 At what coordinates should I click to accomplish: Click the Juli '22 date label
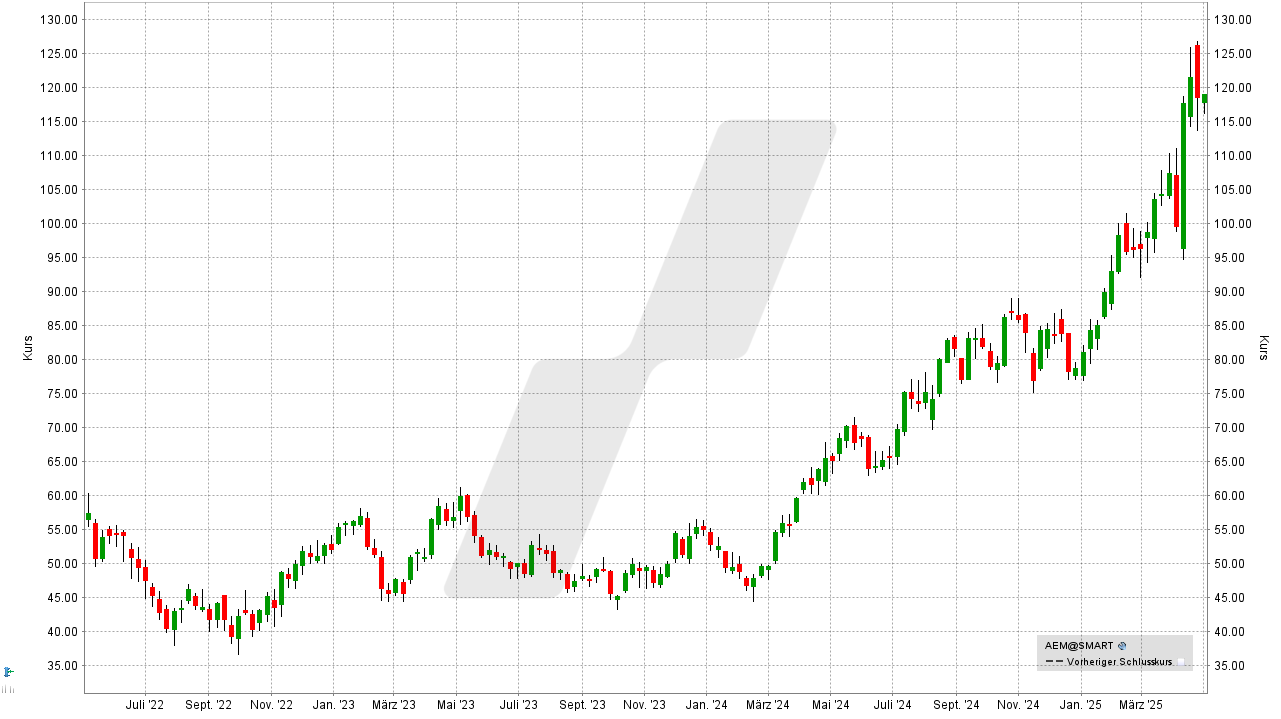coord(145,705)
